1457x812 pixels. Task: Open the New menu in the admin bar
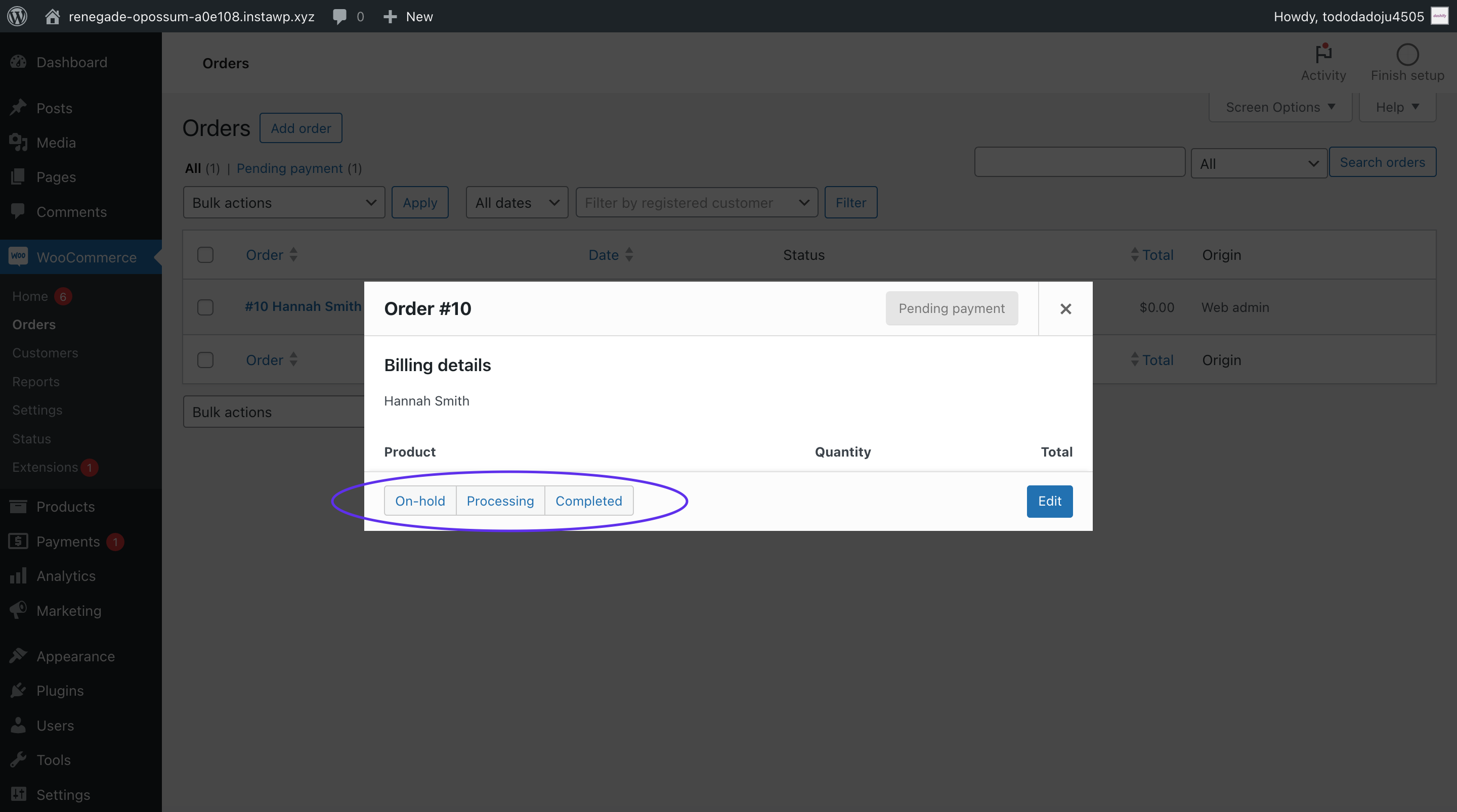tap(407, 16)
